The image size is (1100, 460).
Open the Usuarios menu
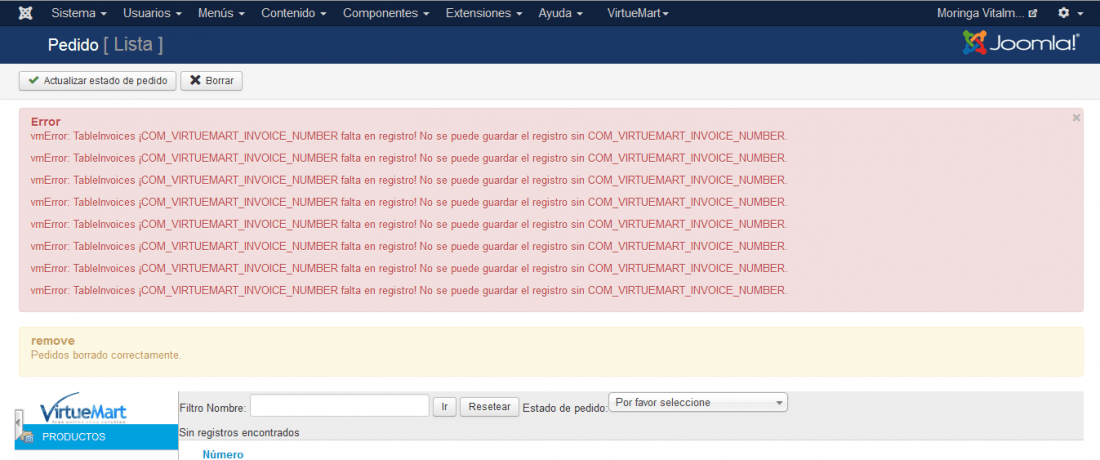(152, 13)
